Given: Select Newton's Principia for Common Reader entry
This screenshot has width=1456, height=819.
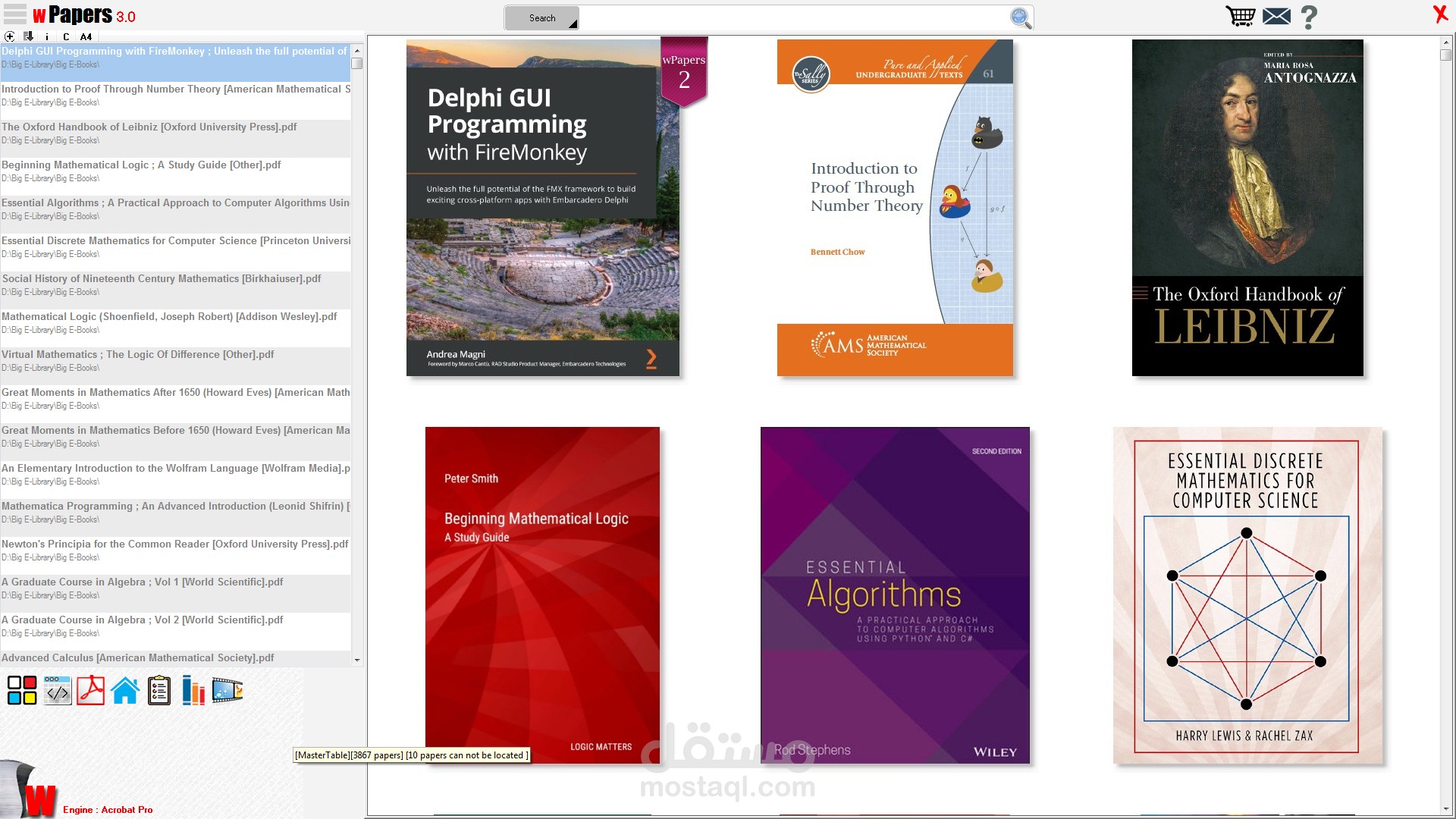Looking at the screenshot, I should [x=175, y=555].
